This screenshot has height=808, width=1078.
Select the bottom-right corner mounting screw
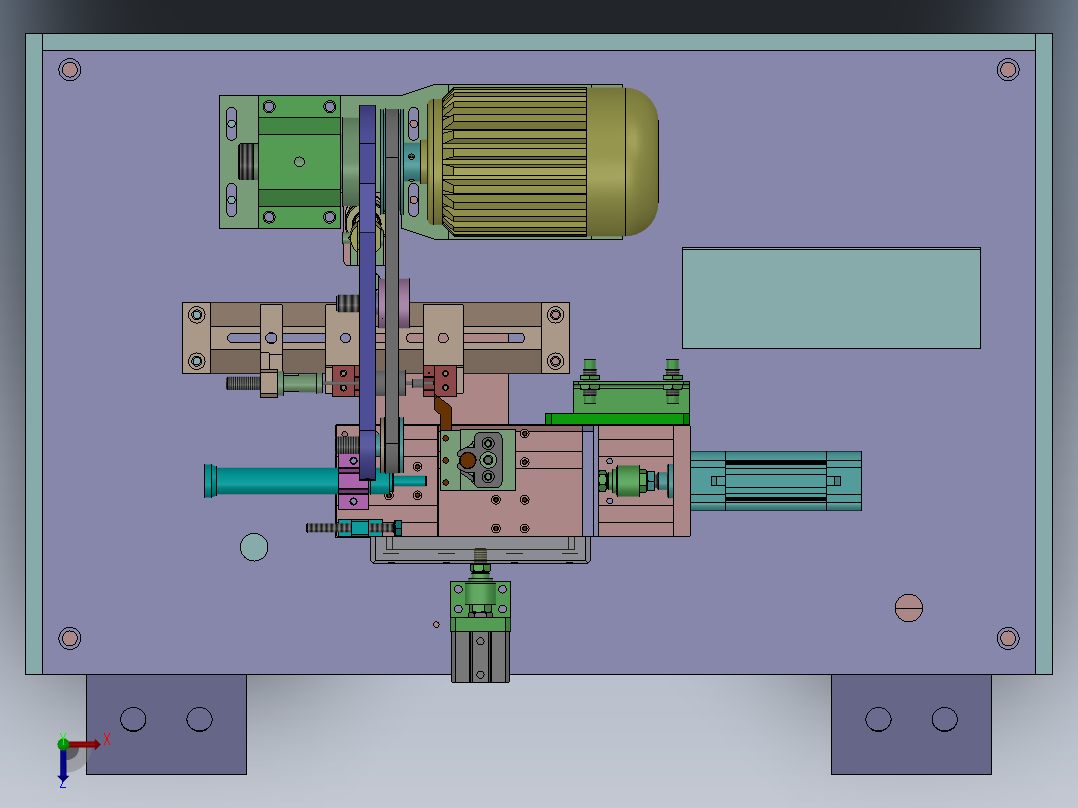[x=1008, y=638]
